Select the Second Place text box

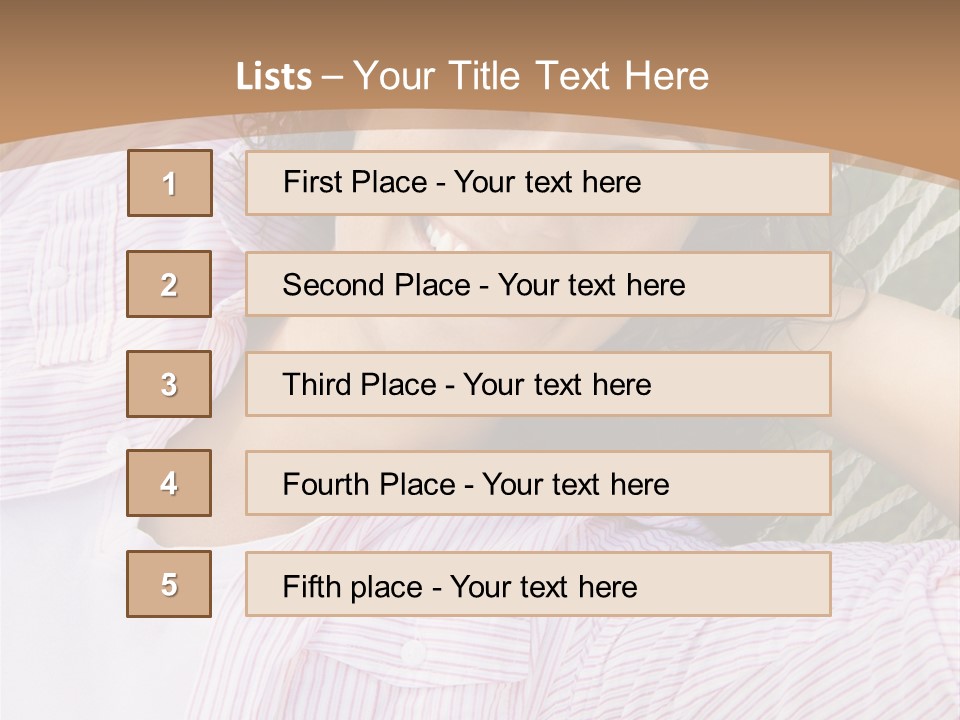tap(538, 284)
